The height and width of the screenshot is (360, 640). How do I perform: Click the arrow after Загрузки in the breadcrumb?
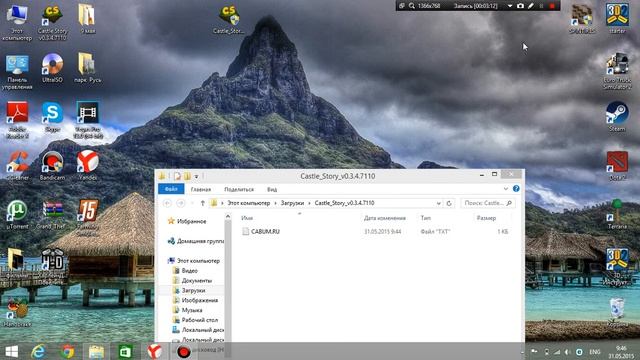[x=309, y=203]
